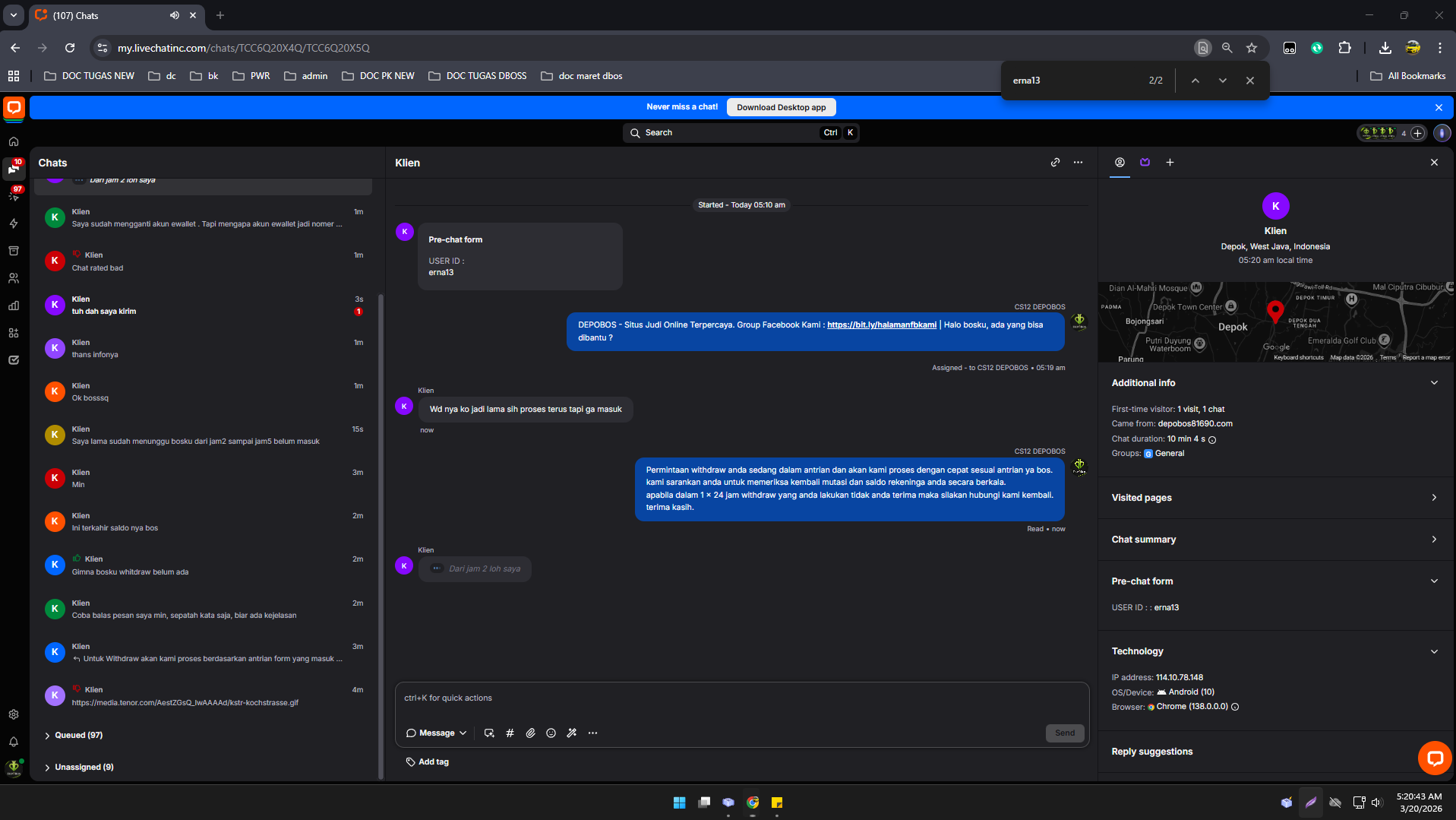Click the Send button
1456x820 pixels.
coord(1064,733)
